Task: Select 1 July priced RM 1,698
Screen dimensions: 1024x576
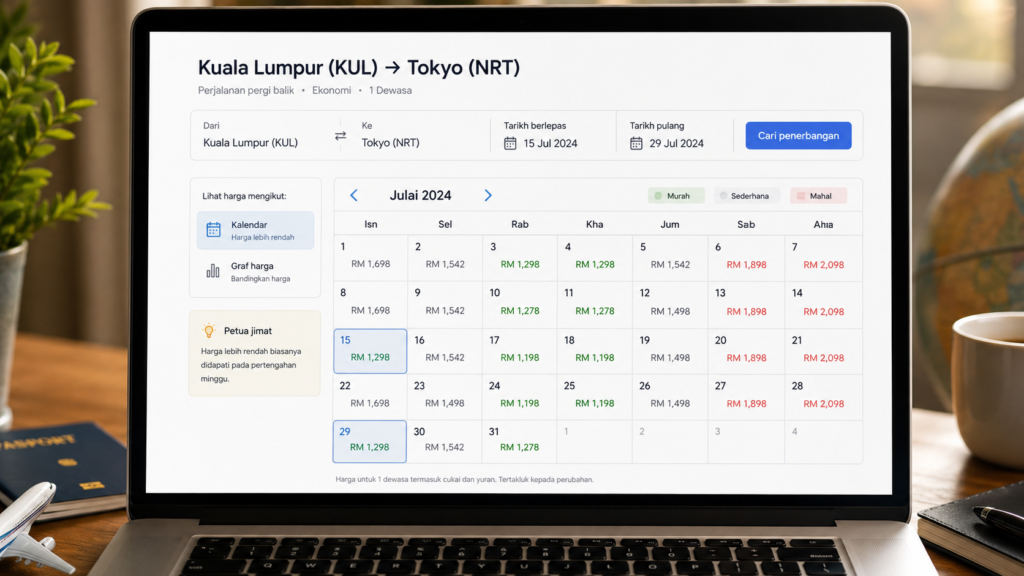Action: 371,259
